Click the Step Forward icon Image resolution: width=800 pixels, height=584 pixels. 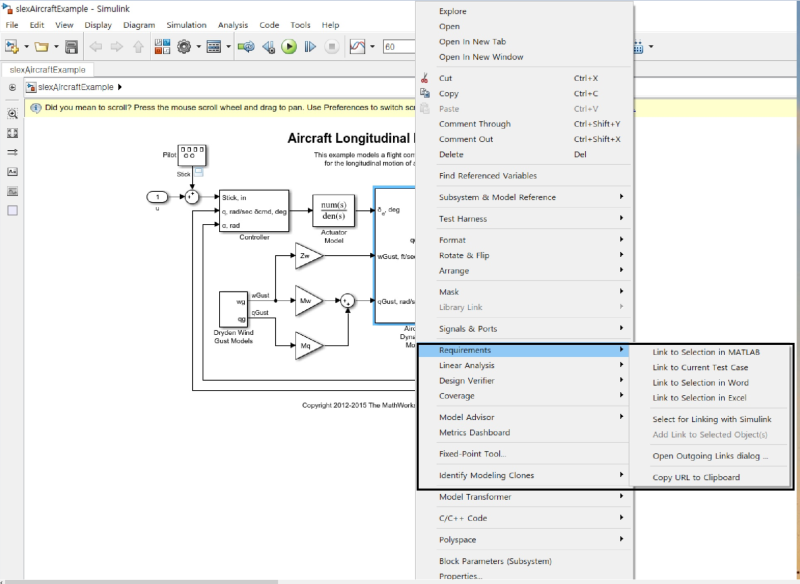coord(311,46)
